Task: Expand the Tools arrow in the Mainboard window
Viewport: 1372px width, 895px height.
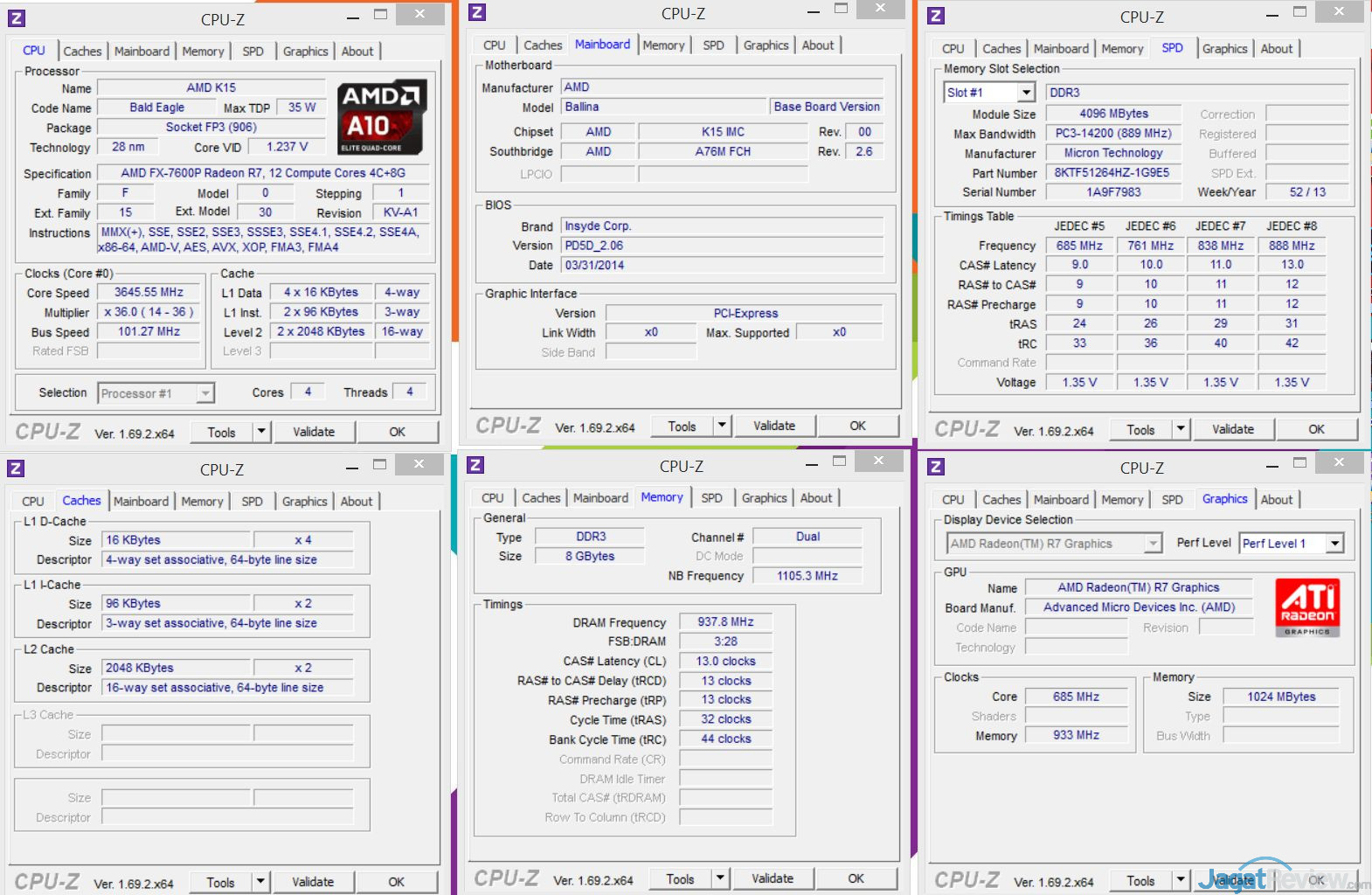Action: click(x=722, y=426)
